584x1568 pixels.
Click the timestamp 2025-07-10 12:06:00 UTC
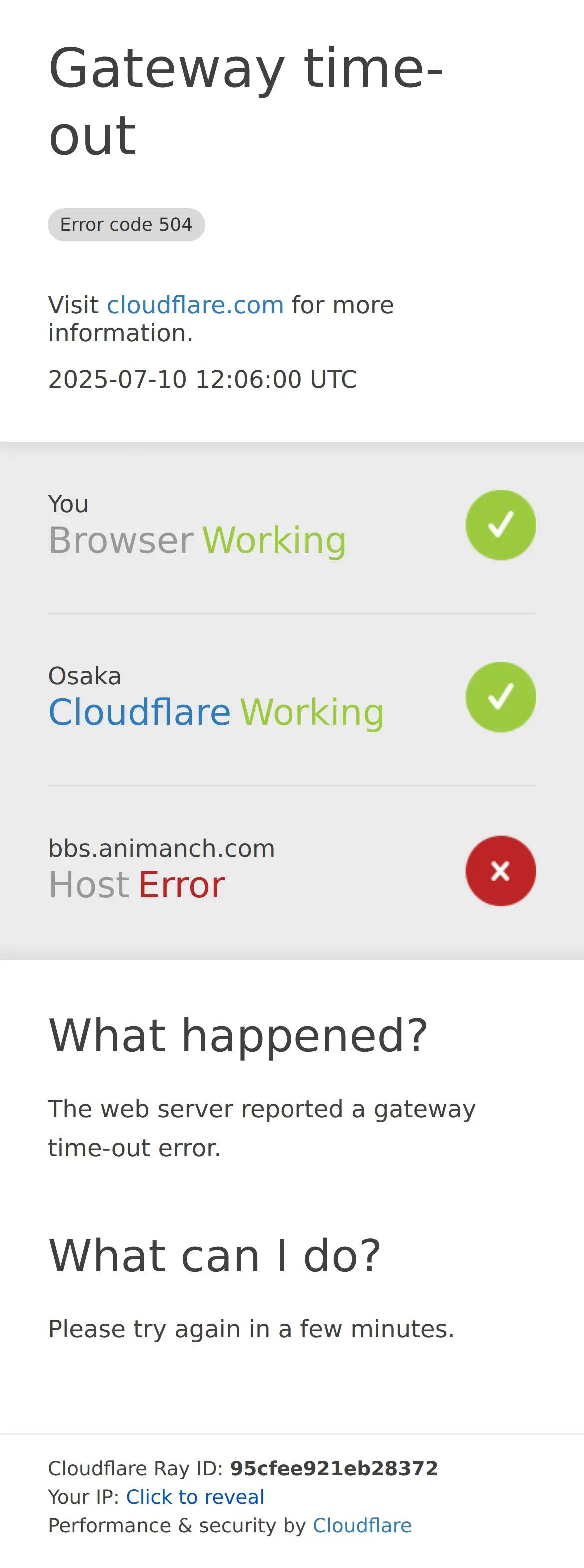[x=203, y=379]
